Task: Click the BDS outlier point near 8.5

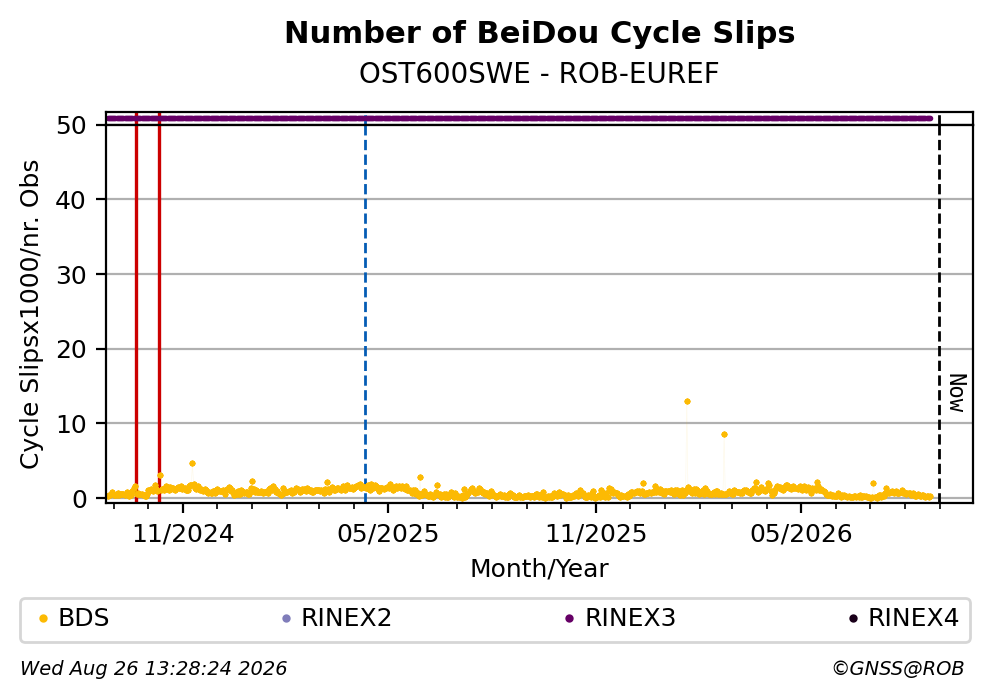Action: [724, 434]
